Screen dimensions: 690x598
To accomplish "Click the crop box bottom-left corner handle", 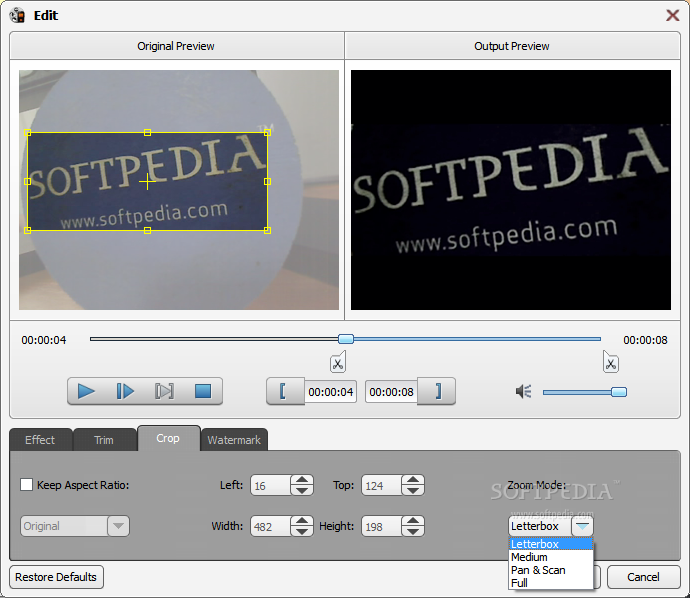I will tap(28, 230).
